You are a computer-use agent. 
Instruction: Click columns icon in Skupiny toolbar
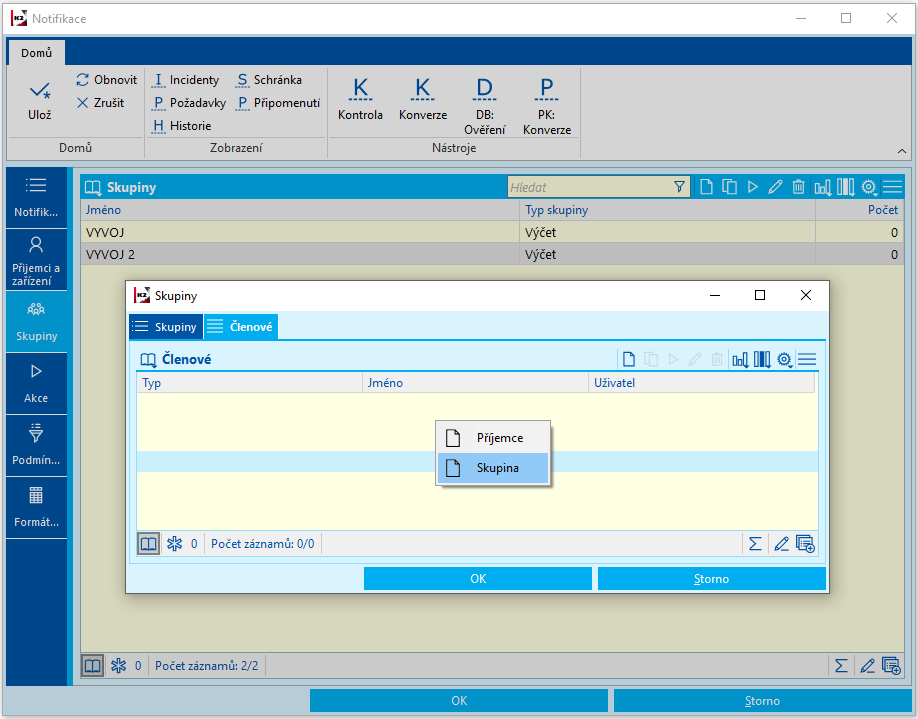845,187
